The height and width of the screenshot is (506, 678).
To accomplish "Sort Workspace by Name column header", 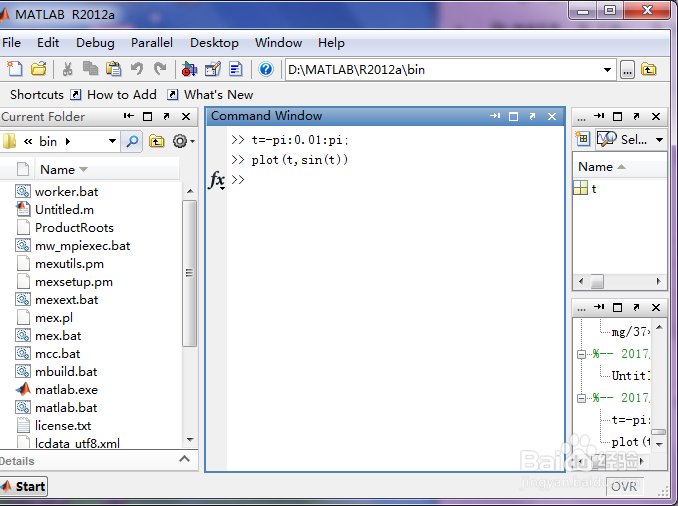I will pyautogui.click(x=619, y=167).
